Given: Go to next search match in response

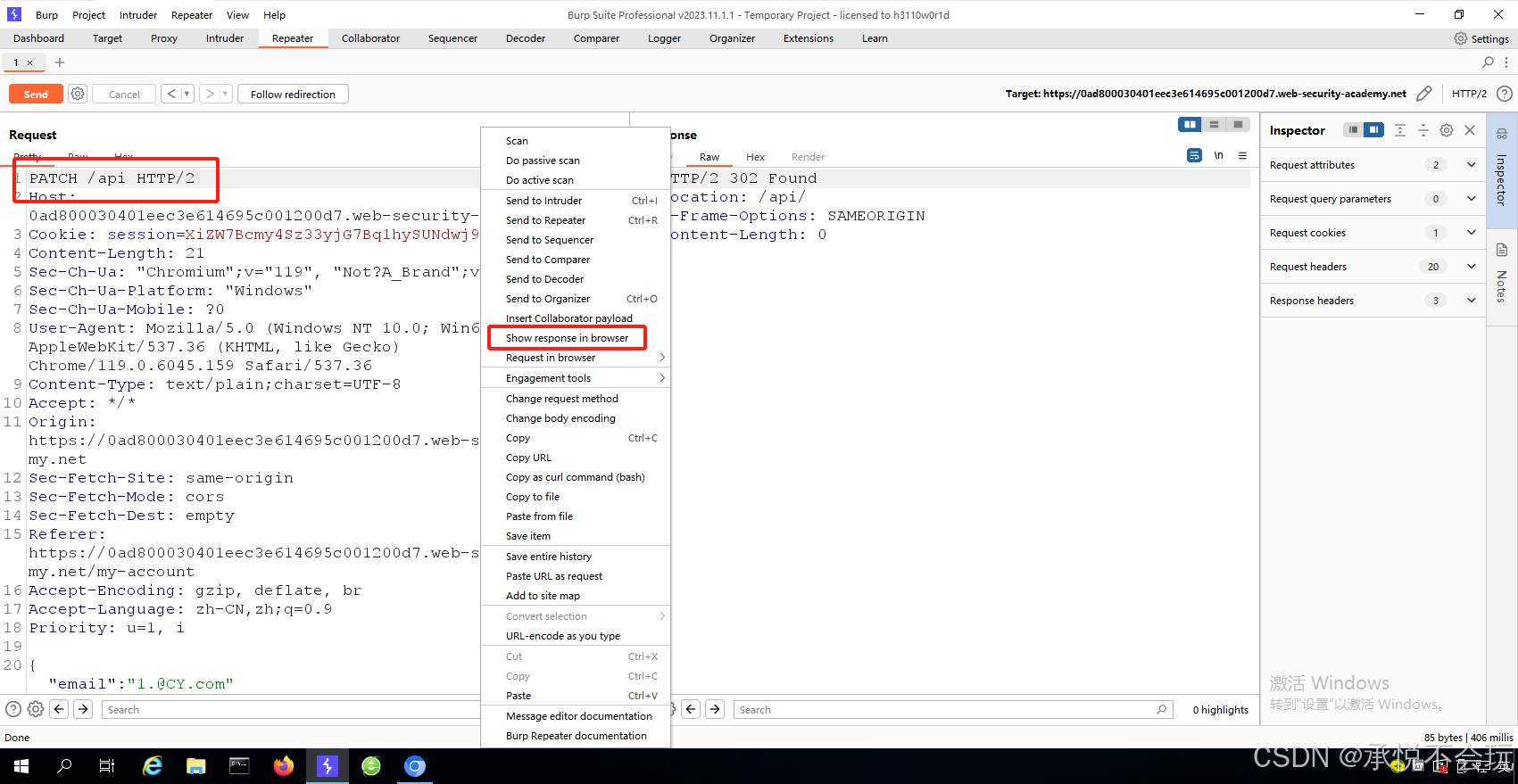Looking at the screenshot, I should tap(715, 709).
